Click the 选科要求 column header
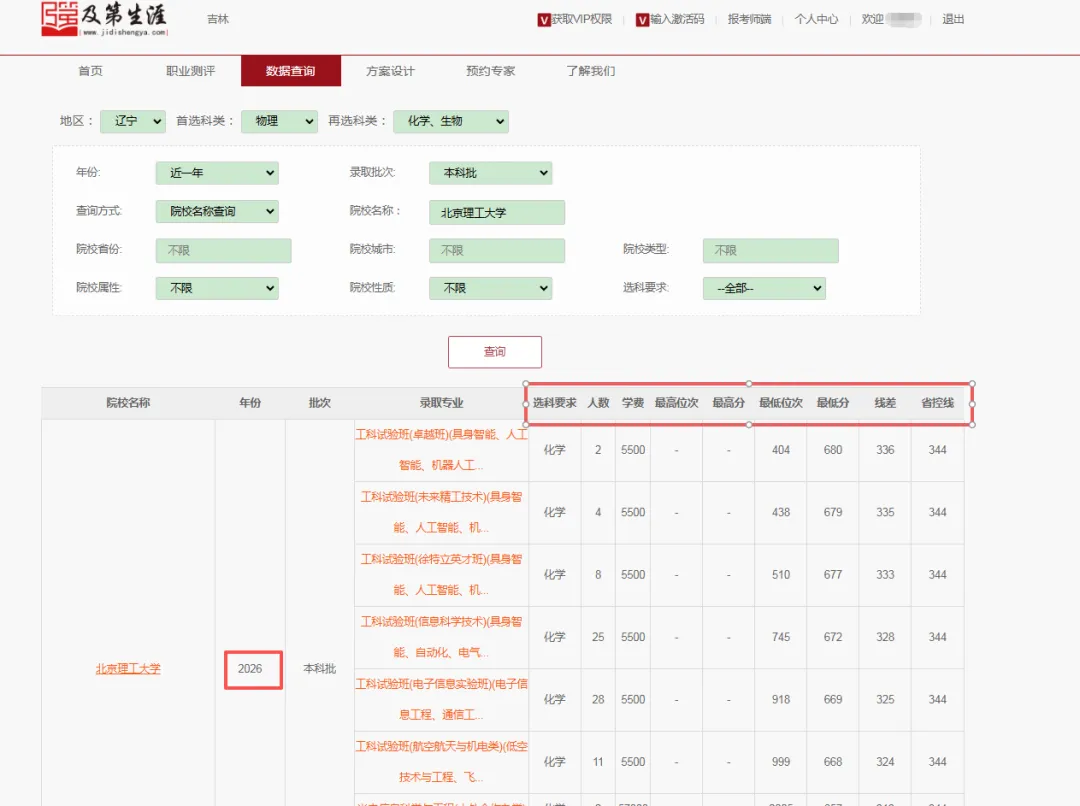The height and width of the screenshot is (806, 1080). [x=554, y=403]
